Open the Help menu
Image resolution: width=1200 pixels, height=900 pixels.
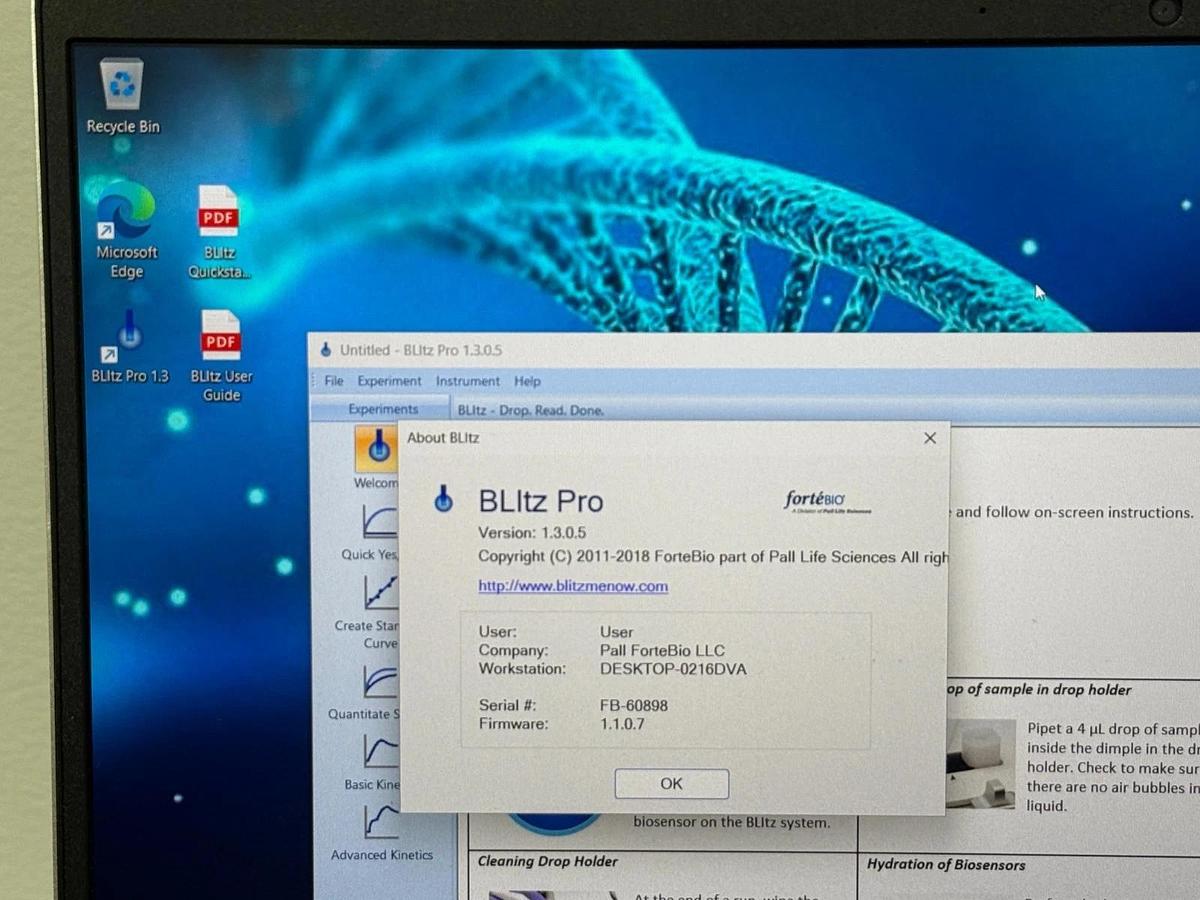[527, 381]
